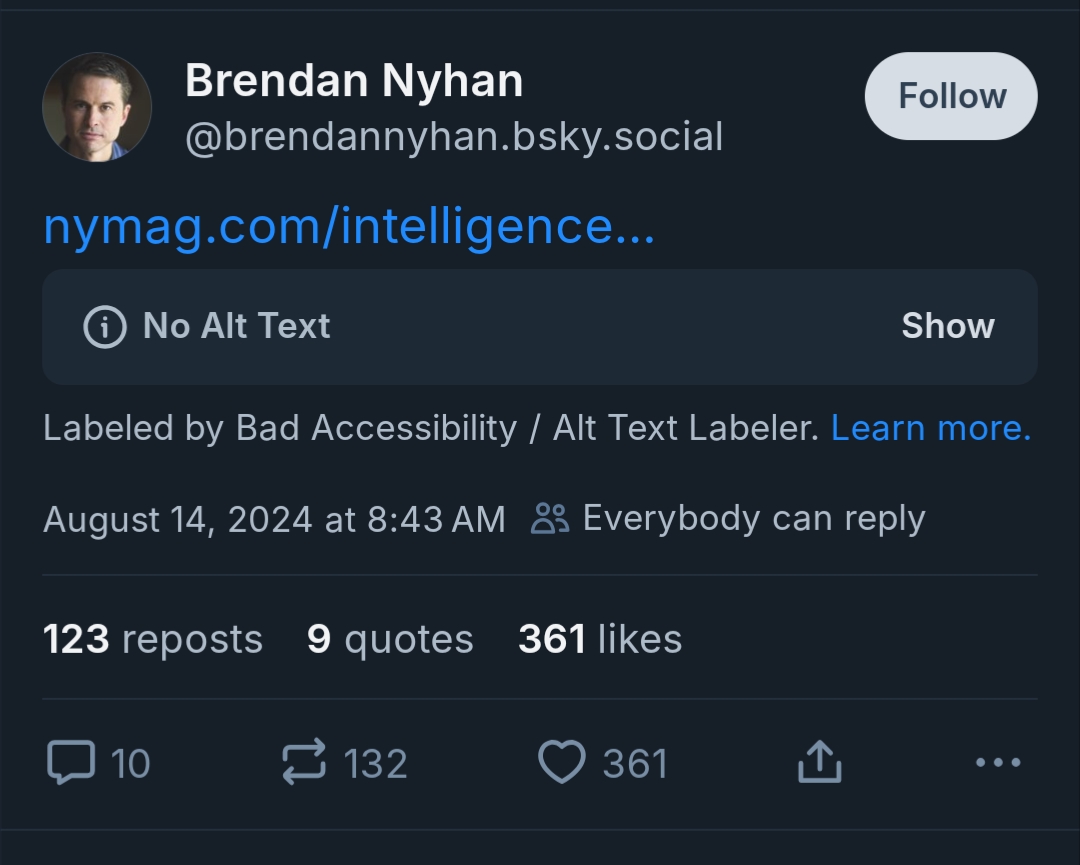Tap the share upload arrow icon

tap(820, 764)
